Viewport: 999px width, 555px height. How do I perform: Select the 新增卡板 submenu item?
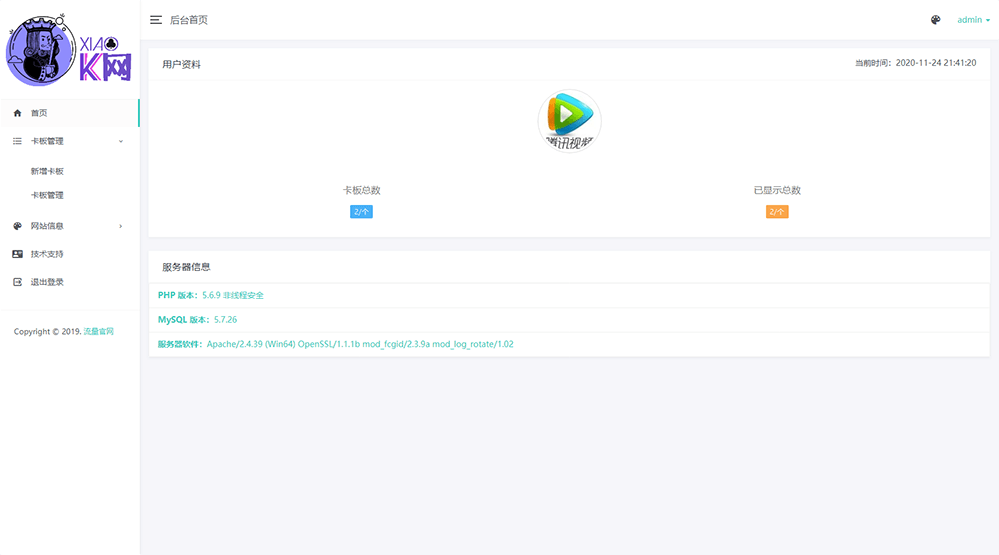coord(47,171)
